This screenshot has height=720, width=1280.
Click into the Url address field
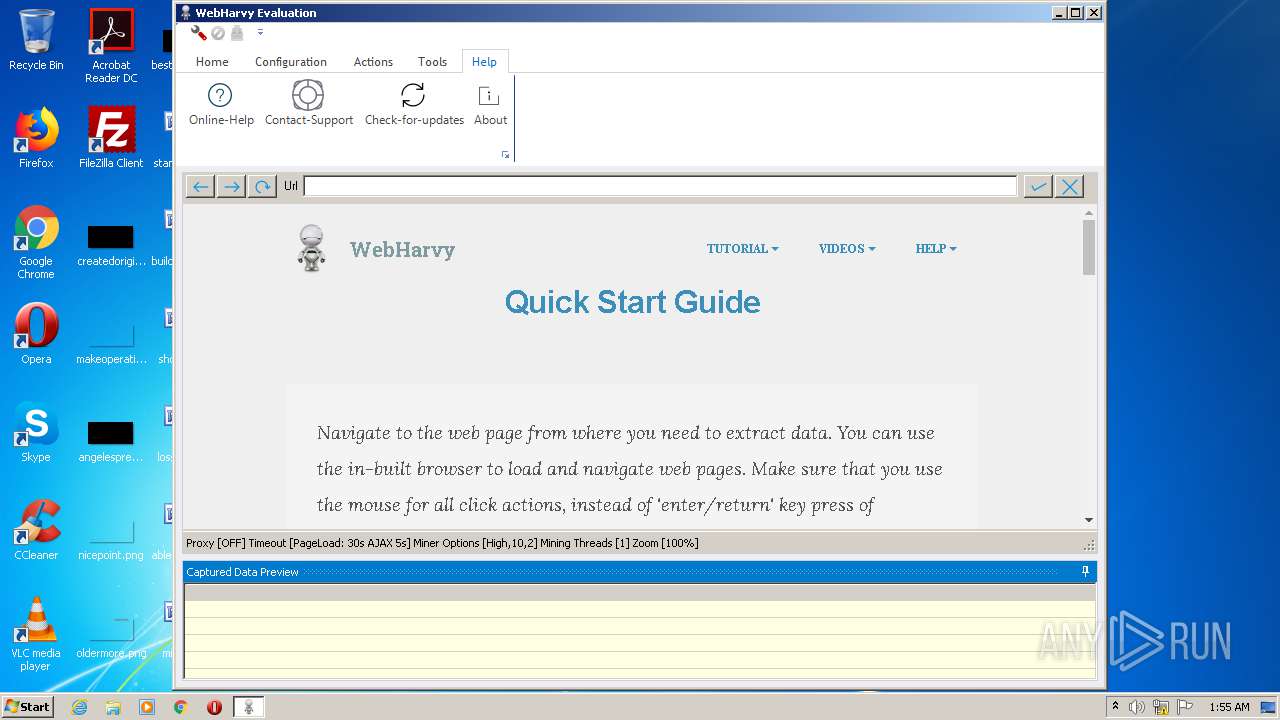point(660,186)
